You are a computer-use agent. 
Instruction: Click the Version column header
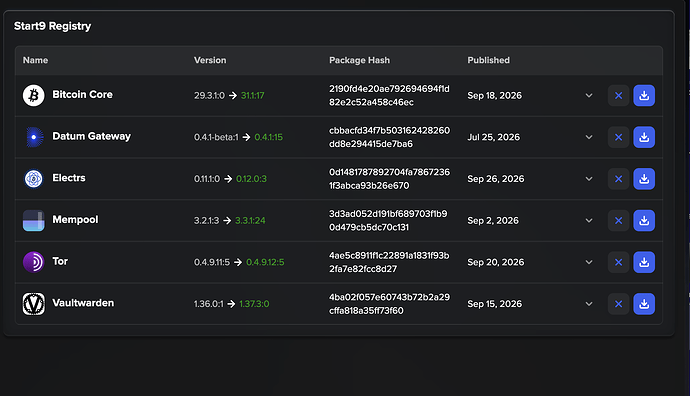[x=210, y=60]
